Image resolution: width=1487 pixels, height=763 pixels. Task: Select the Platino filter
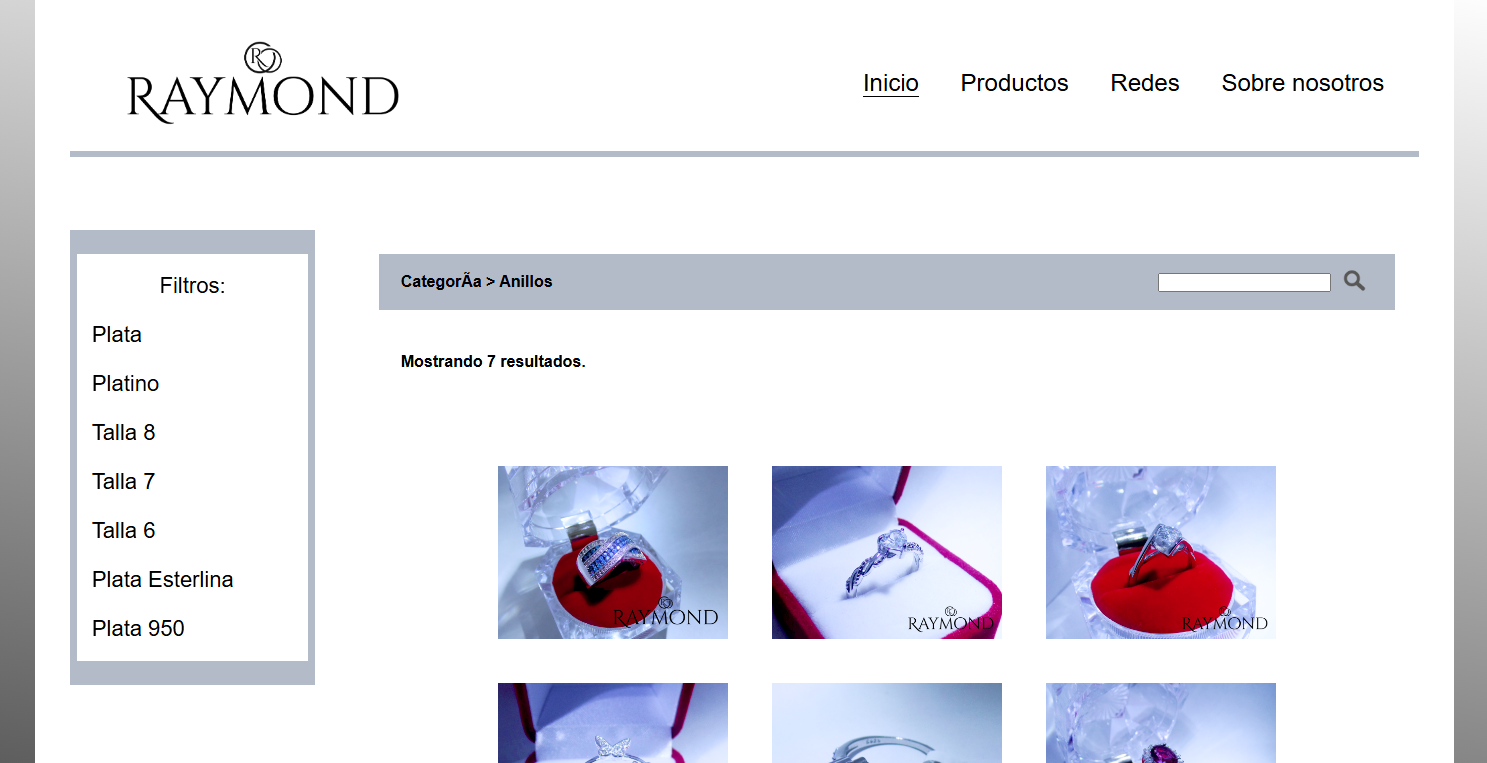coord(125,384)
